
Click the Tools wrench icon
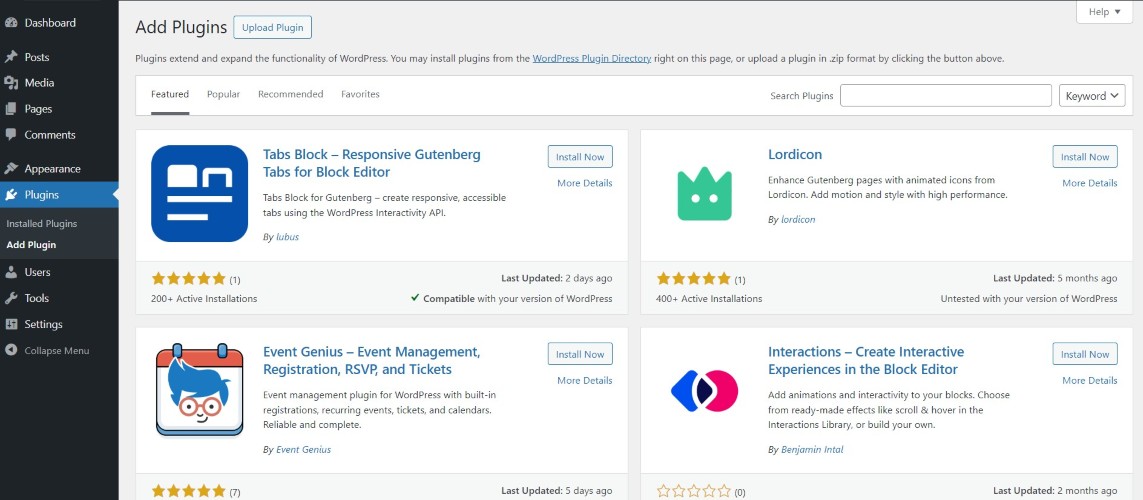[11, 298]
